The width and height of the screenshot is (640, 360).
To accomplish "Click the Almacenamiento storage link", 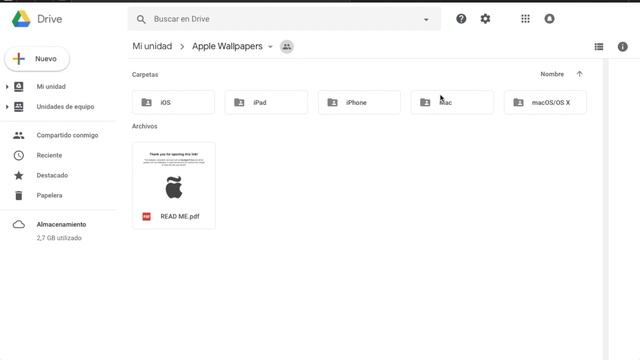I will coord(61,224).
